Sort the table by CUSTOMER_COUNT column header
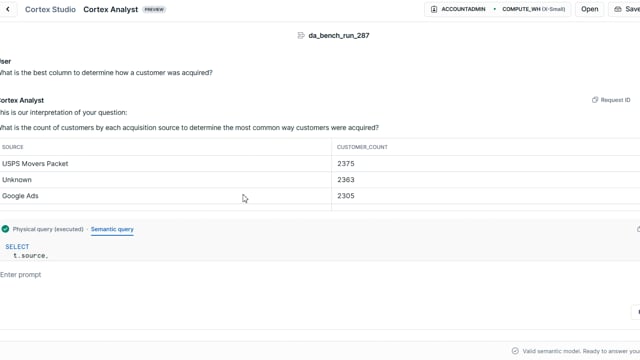 click(362, 147)
